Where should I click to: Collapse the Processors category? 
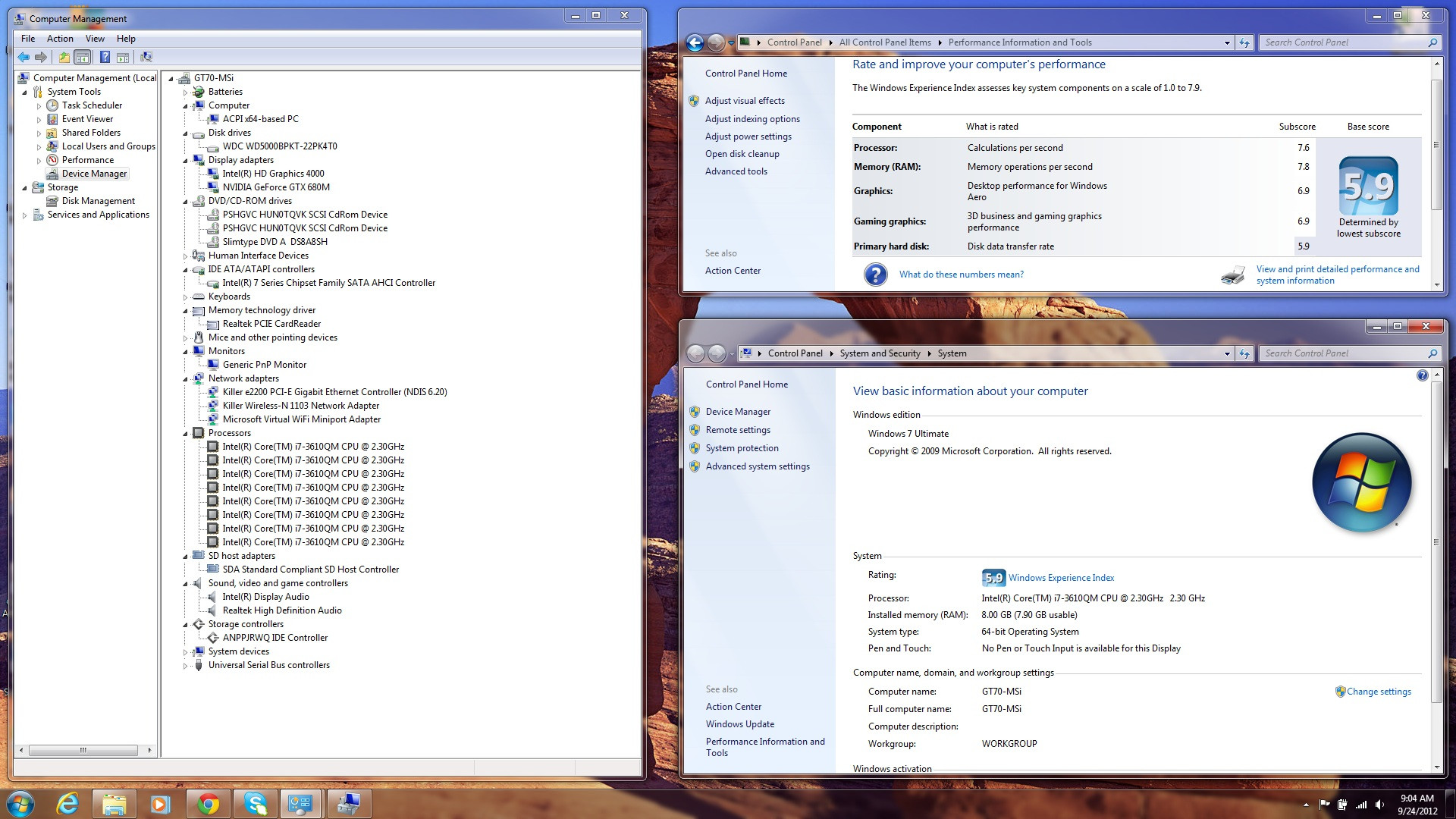pos(185,434)
